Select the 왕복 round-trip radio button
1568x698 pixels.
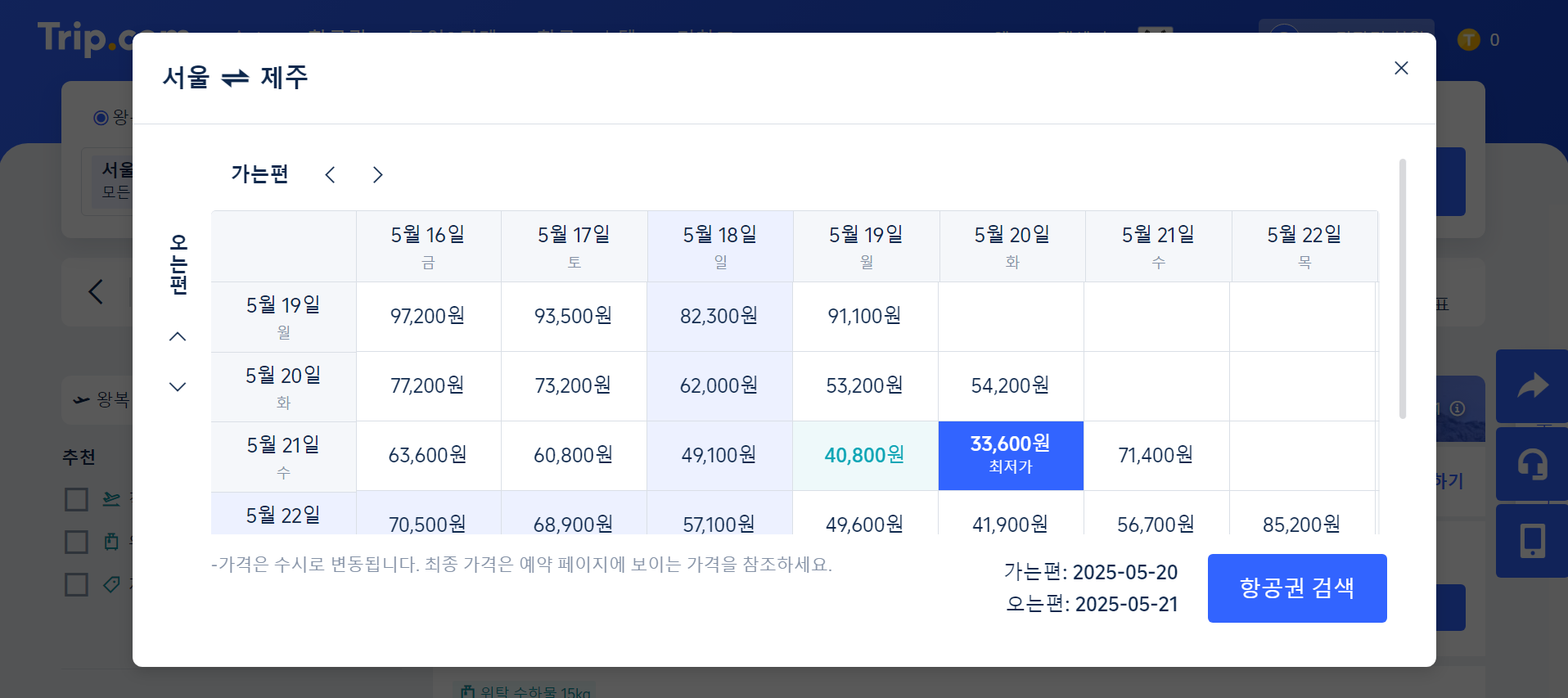coord(101,118)
